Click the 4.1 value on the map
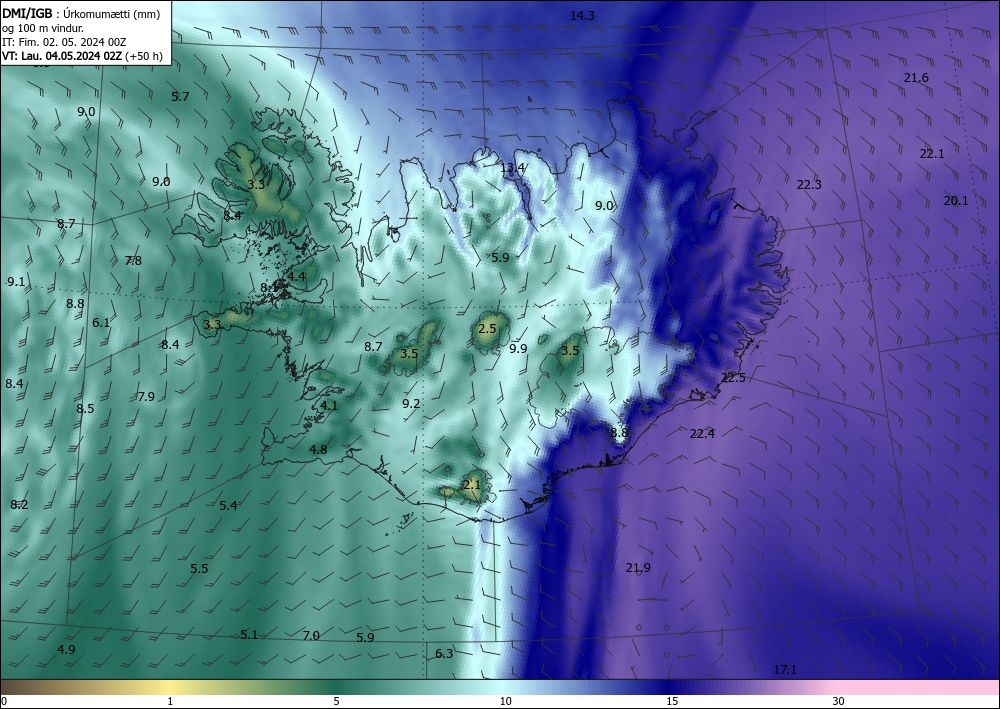 pyautogui.click(x=329, y=406)
